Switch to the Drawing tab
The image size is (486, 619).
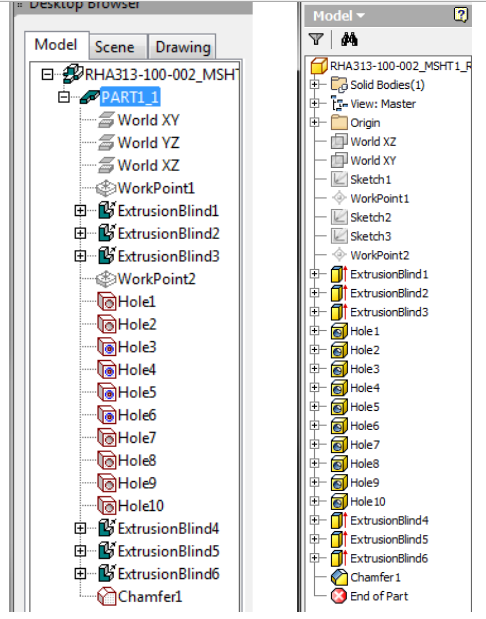(182, 47)
